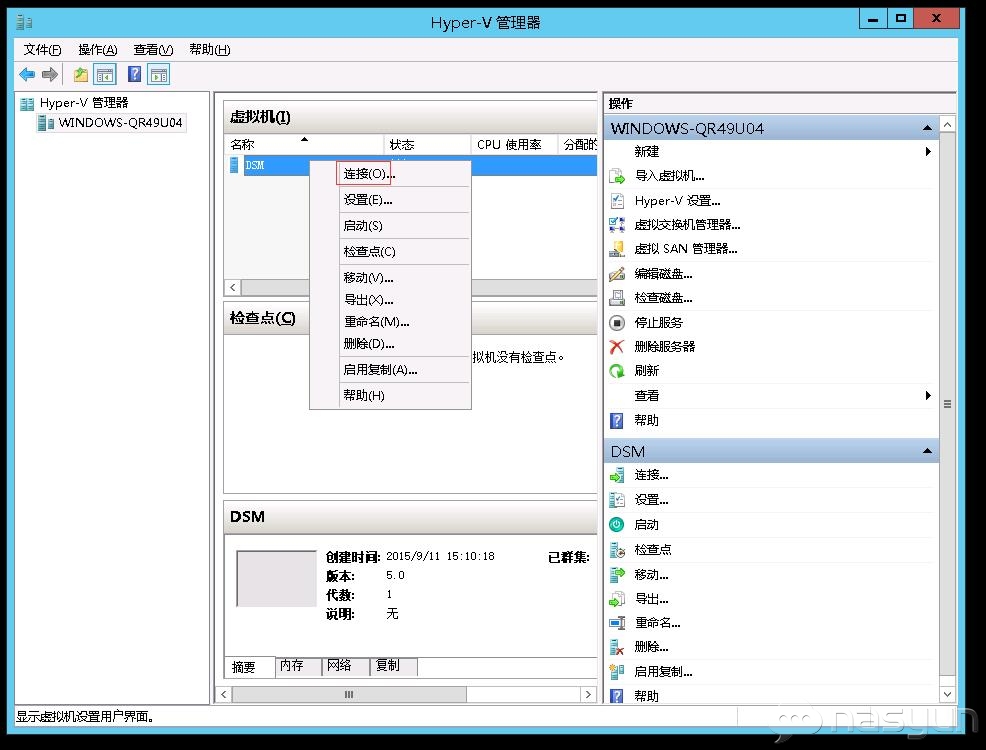Click the actions pane scroll-up arrow
Viewport: 986px width, 750px height.
pyautogui.click(x=948, y=124)
